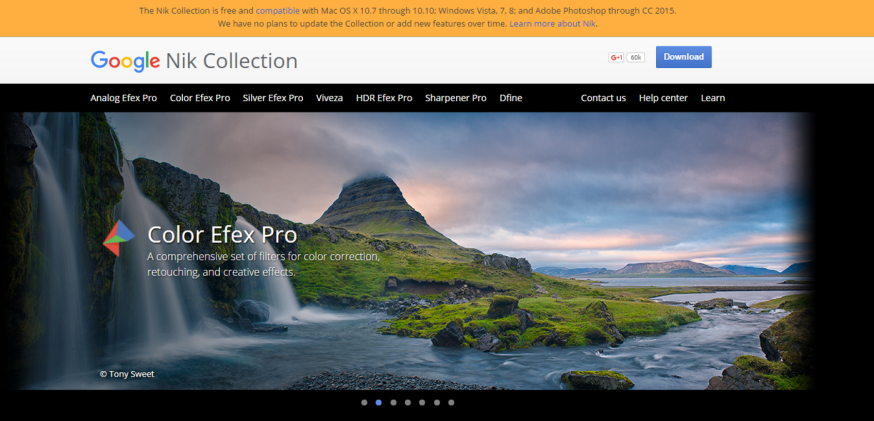Select the fifth carousel dot

pyautogui.click(x=422, y=402)
